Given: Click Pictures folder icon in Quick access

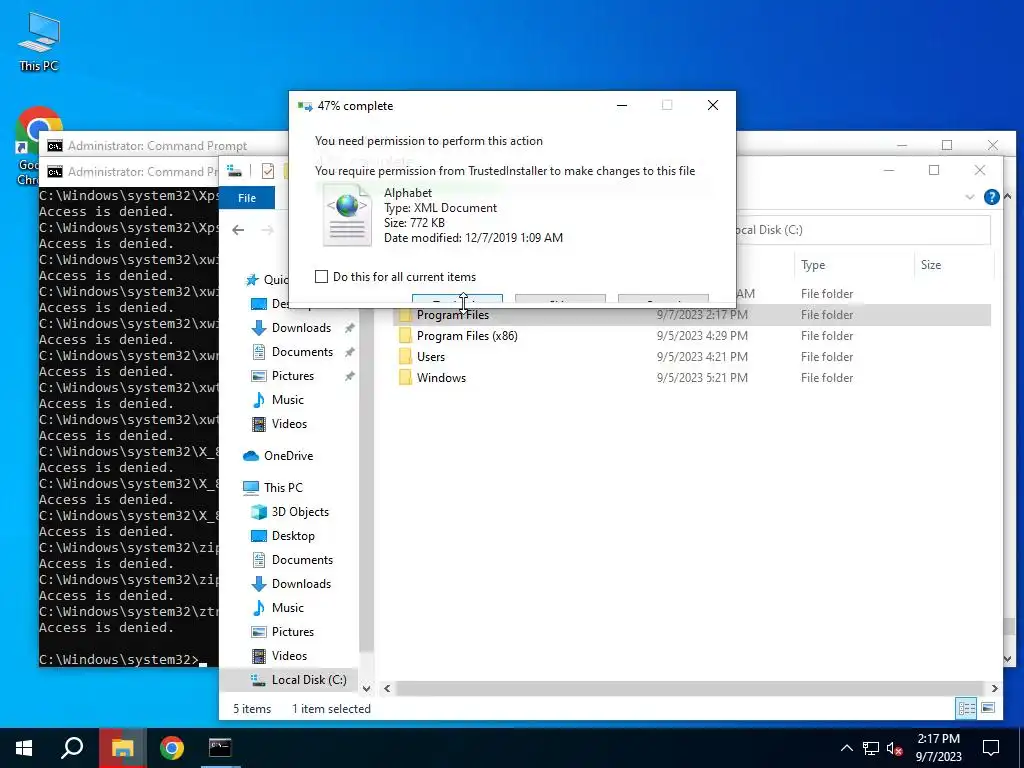Looking at the screenshot, I should (x=259, y=376).
